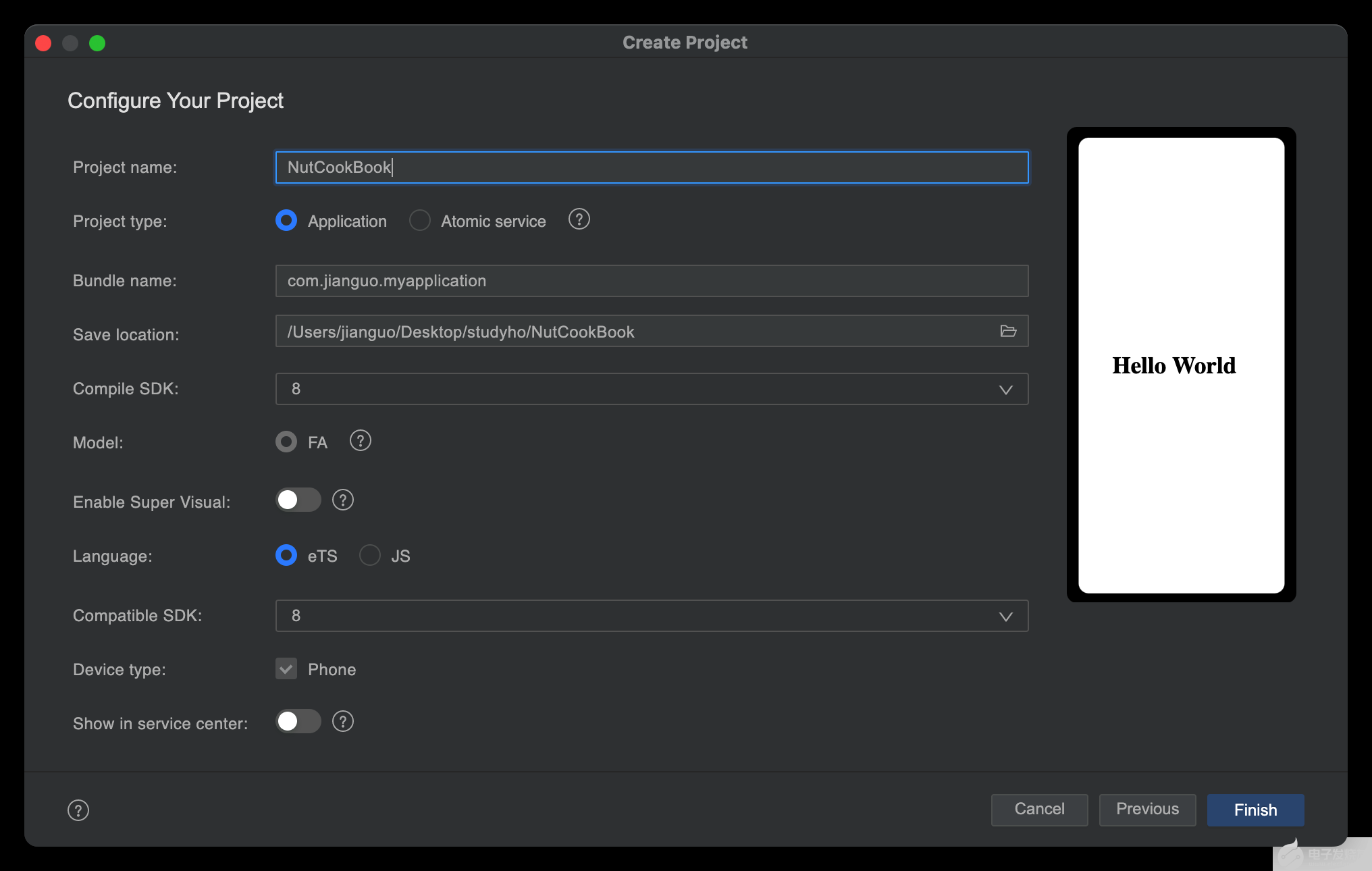Click the folder browse icon in Save location
Screen dimensions: 1372x871
1008,331
